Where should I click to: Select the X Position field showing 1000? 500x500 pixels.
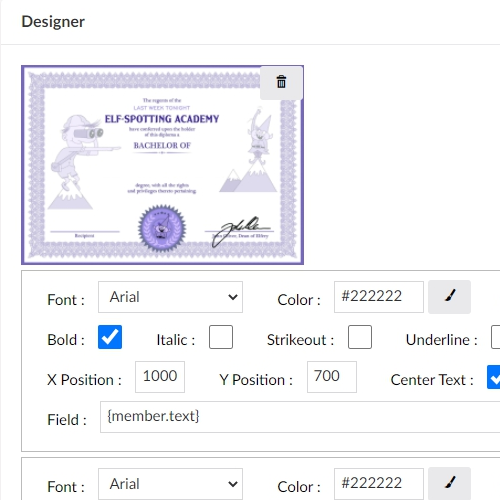[160, 377]
